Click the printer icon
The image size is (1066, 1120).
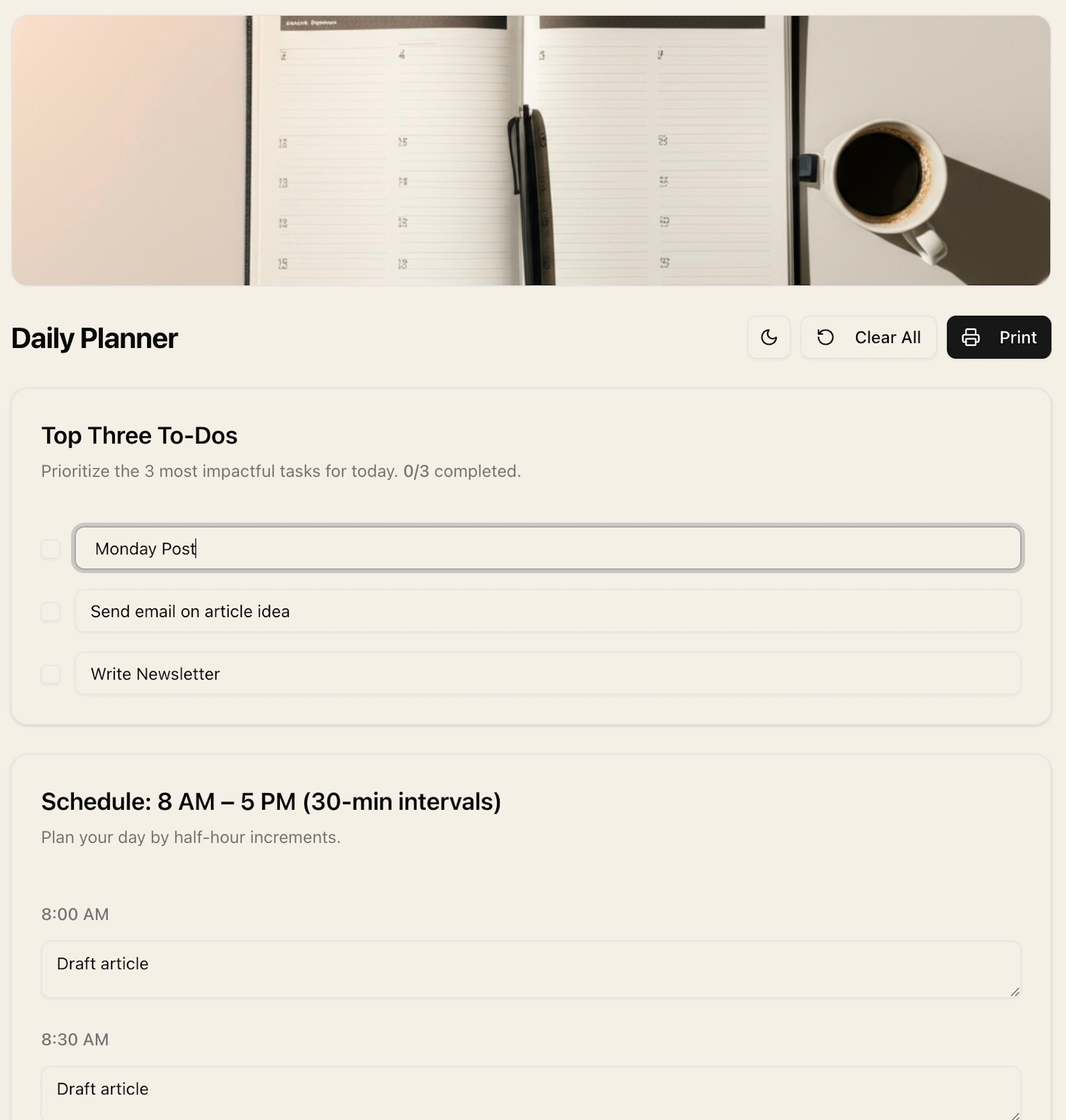click(970, 337)
